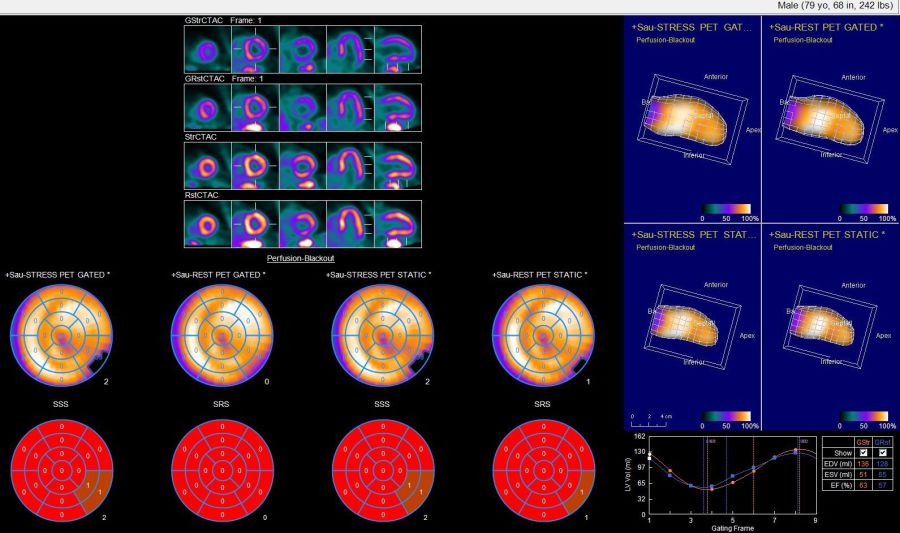The height and width of the screenshot is (533, 900).
Task: Click the first SSS red score polar map
Action: (62, 469)
